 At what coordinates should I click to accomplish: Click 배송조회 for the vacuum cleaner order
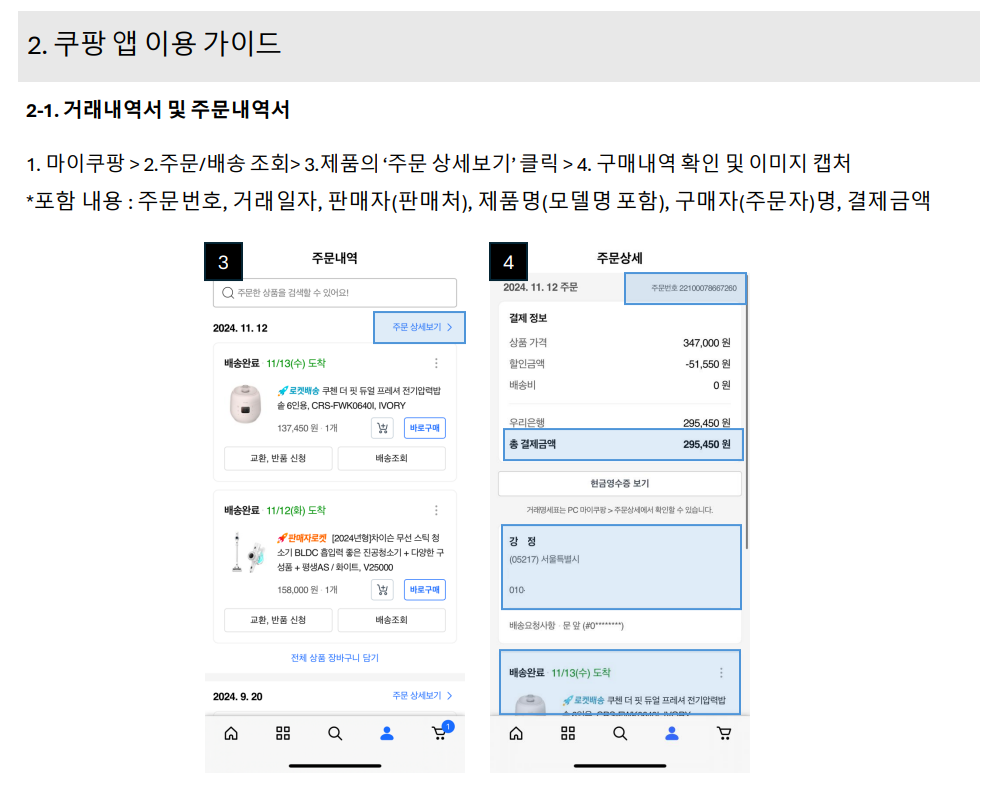(x=391, y=620)
